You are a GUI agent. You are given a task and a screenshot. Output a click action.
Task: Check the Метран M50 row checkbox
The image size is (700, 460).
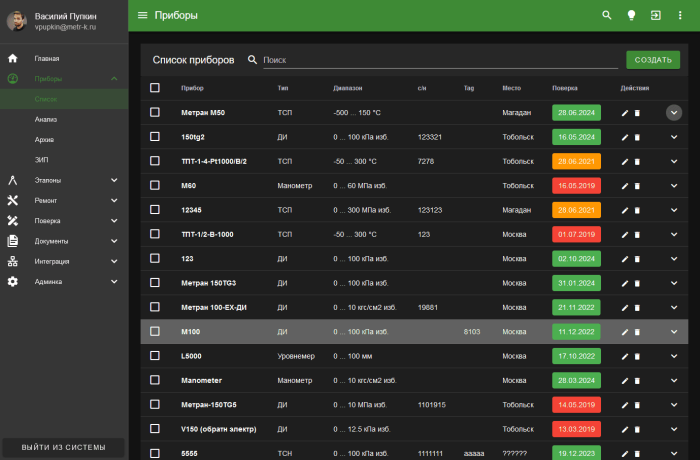click(155, 112)
